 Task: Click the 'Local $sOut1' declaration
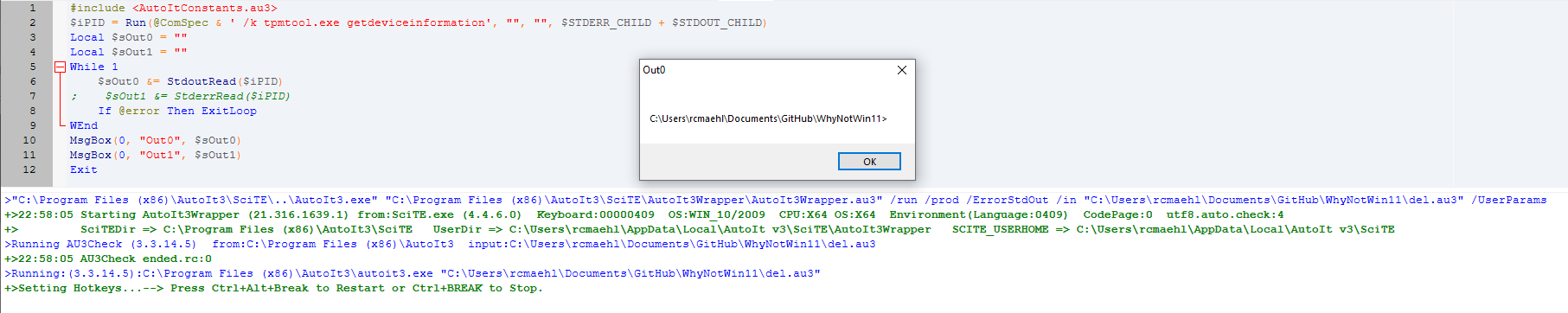(128, 52)
